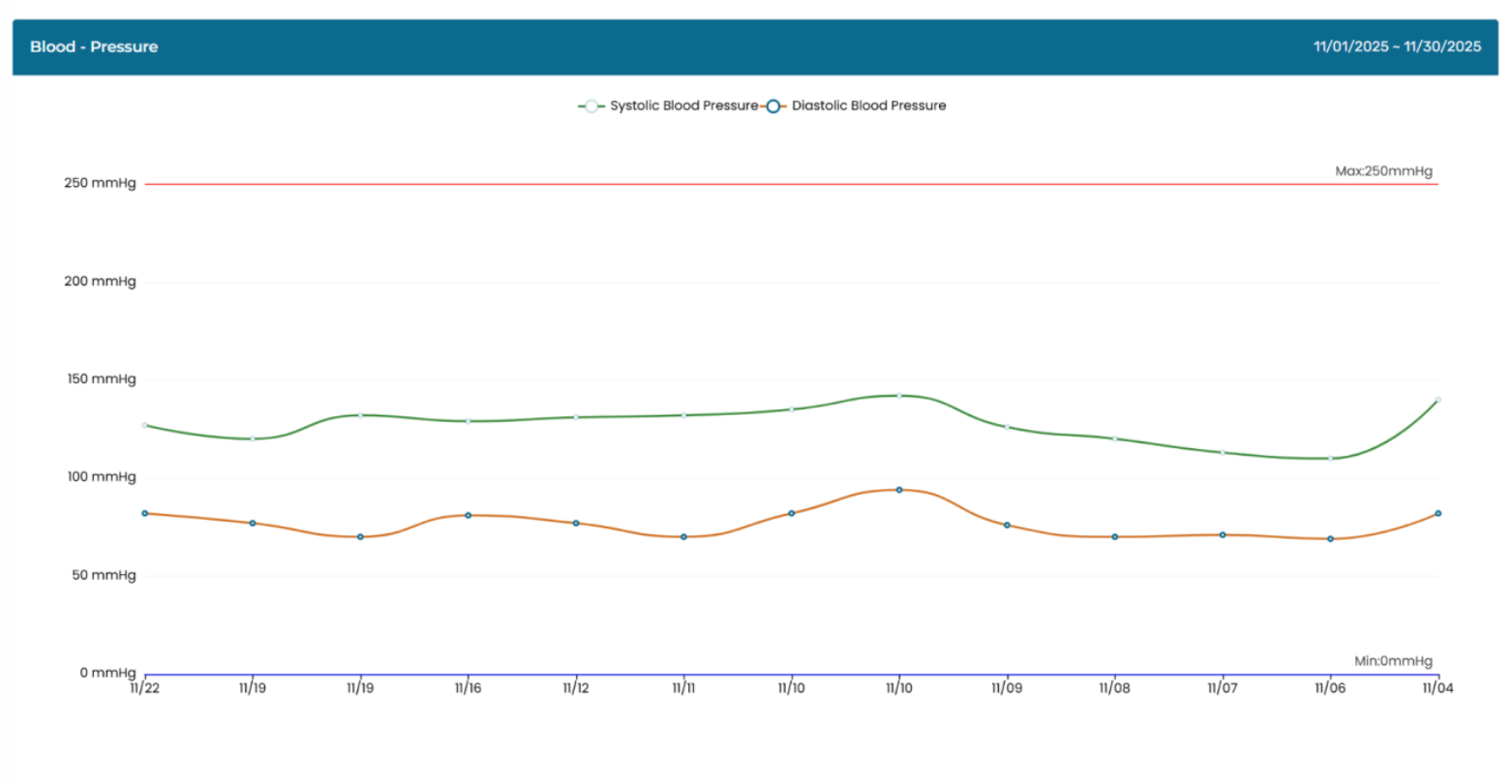Pick the diastolic reading on 11/11
The height and width of the screenshot is (784, 1512).
[x=683, y=536]
